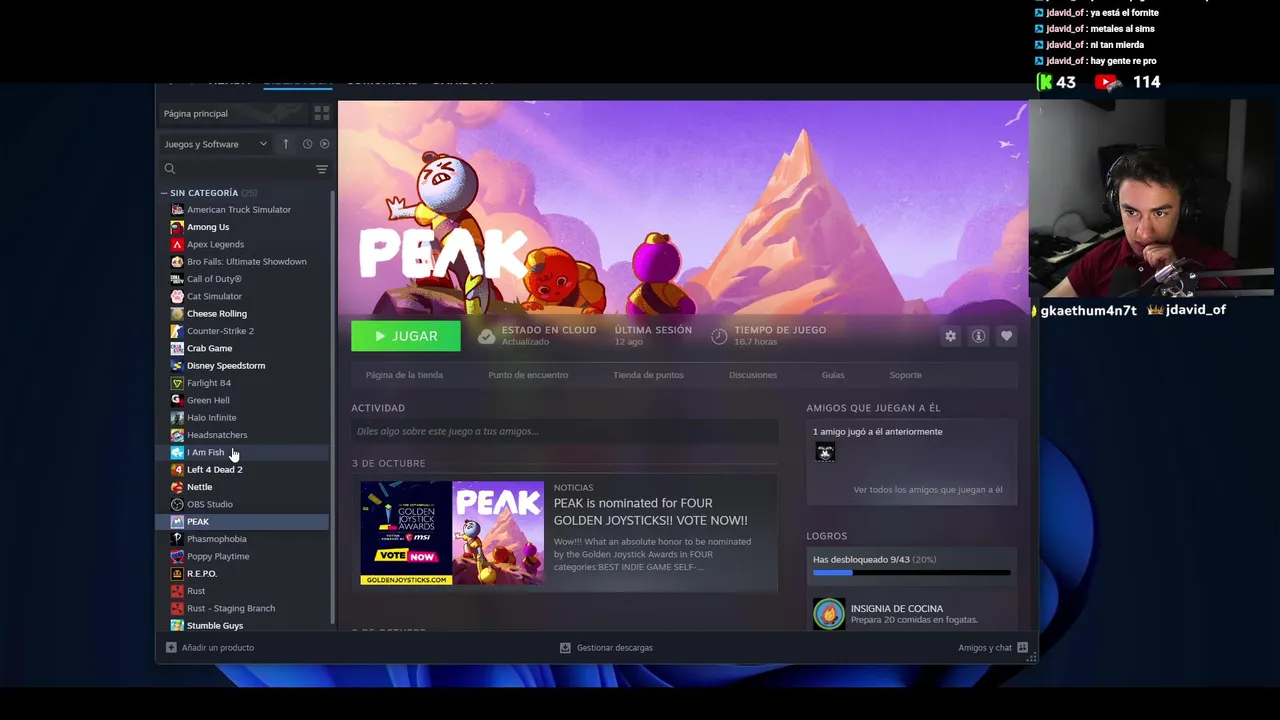Switch library to grid collections view icon

[321, 113]
